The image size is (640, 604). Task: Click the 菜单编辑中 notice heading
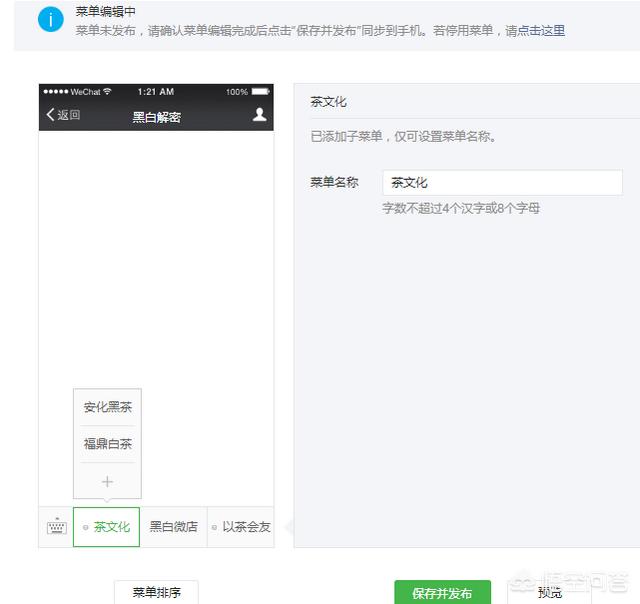pos(105,11)
